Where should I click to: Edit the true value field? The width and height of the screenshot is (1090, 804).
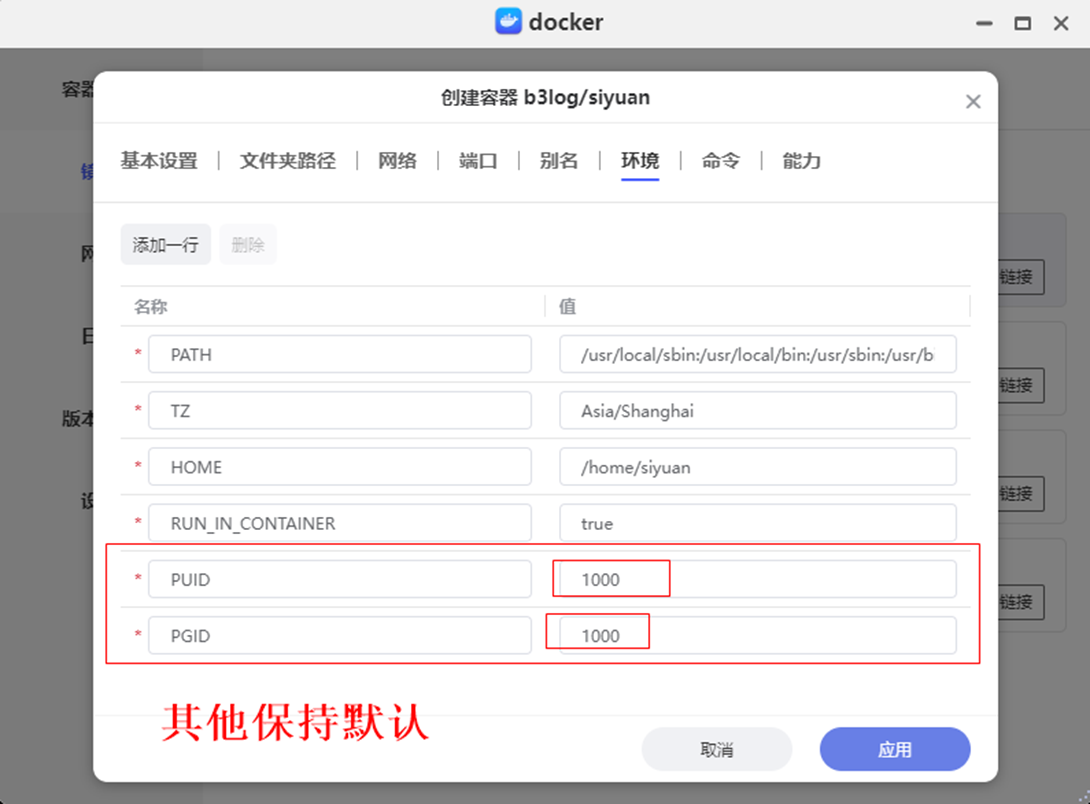(x=758, y=523)
